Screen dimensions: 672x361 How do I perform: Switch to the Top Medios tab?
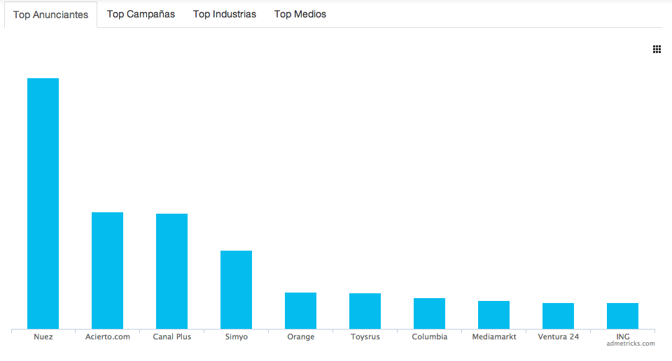point(300,14)
